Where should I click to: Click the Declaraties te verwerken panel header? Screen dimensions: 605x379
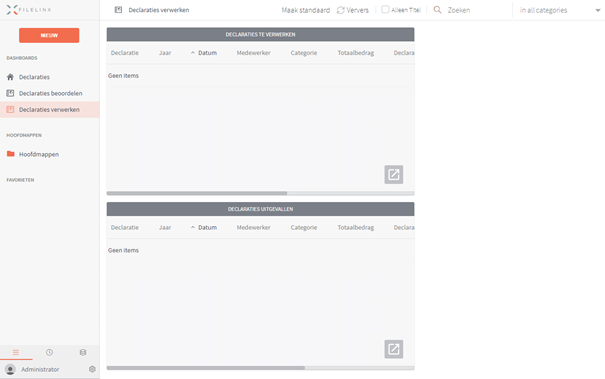[260, 34]
